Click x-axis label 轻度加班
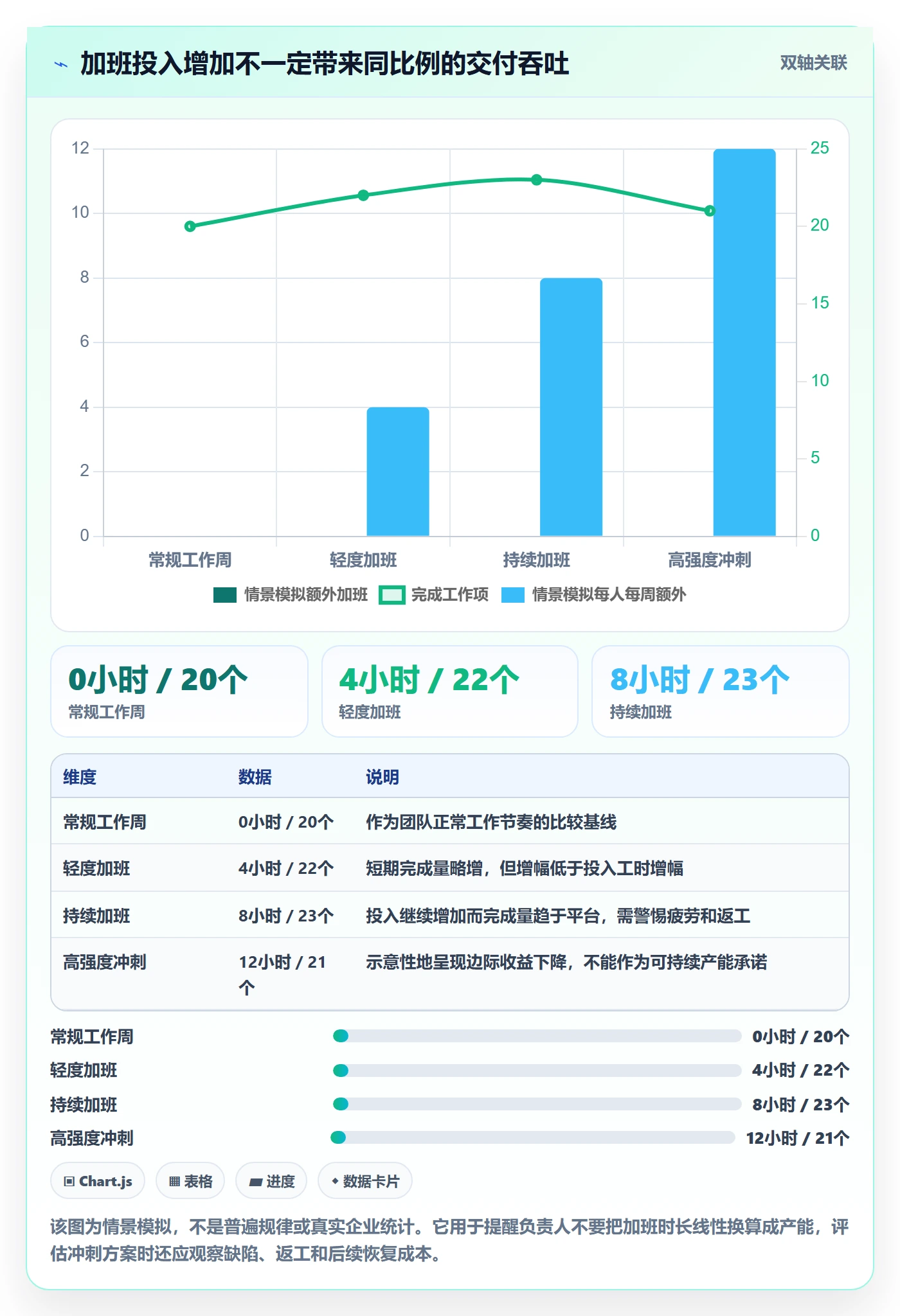This screenshot has height=1316, width=900. pos(363,560)
